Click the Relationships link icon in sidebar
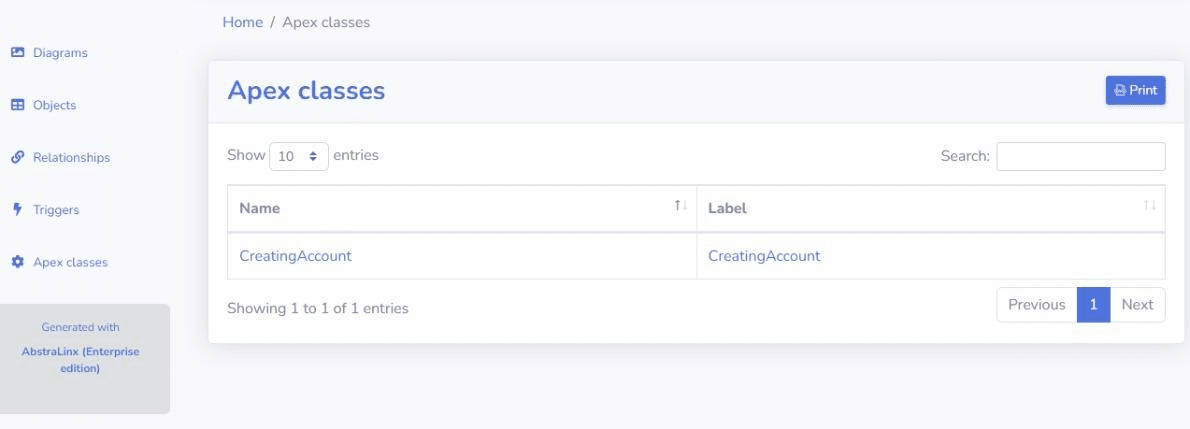Image resolution: width=1190 pixels, height=429 pixels. pyautogui.click(x=16, y=157)
